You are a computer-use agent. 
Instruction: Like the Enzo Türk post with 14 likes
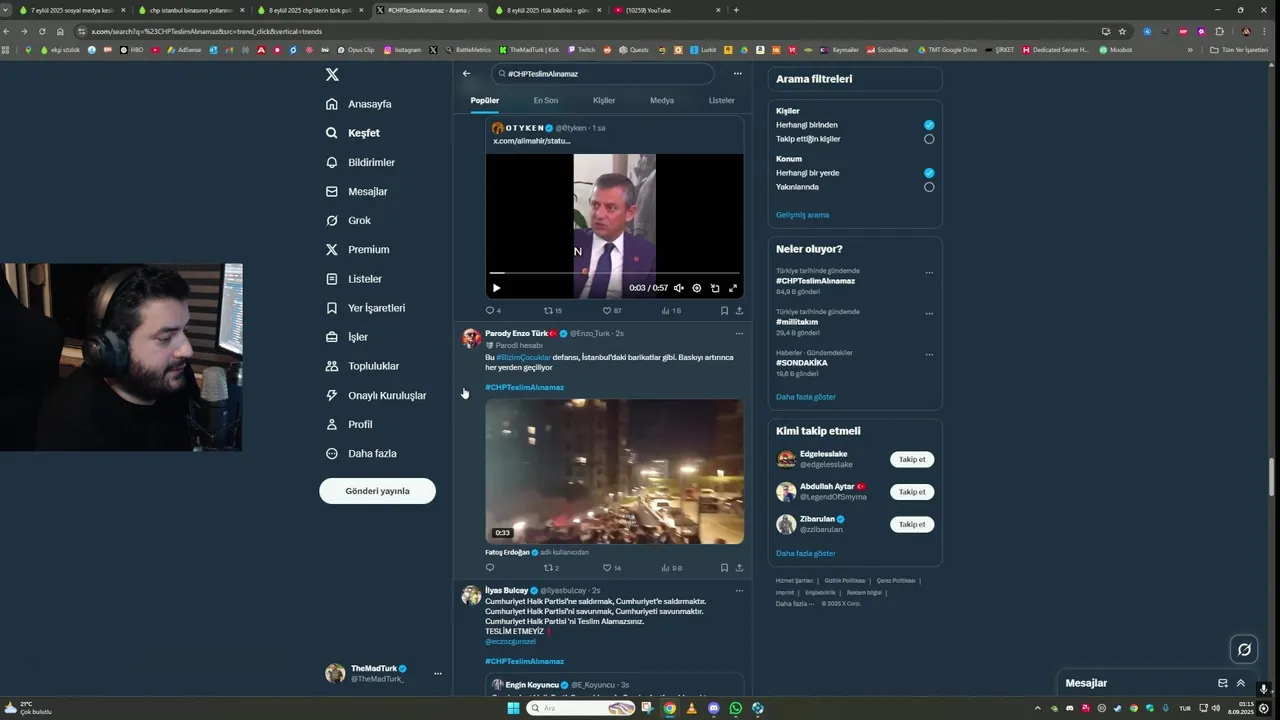pos(612,568)
